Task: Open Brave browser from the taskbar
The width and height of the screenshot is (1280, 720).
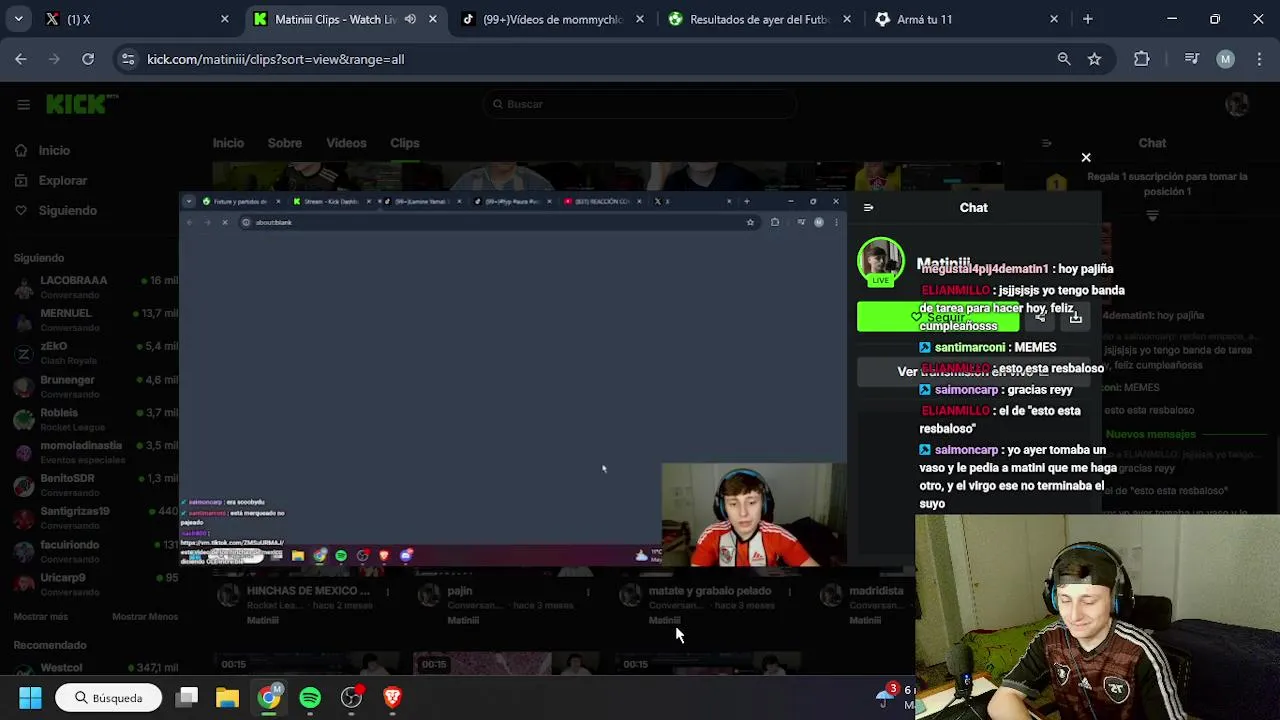Action: click(392, 697)
